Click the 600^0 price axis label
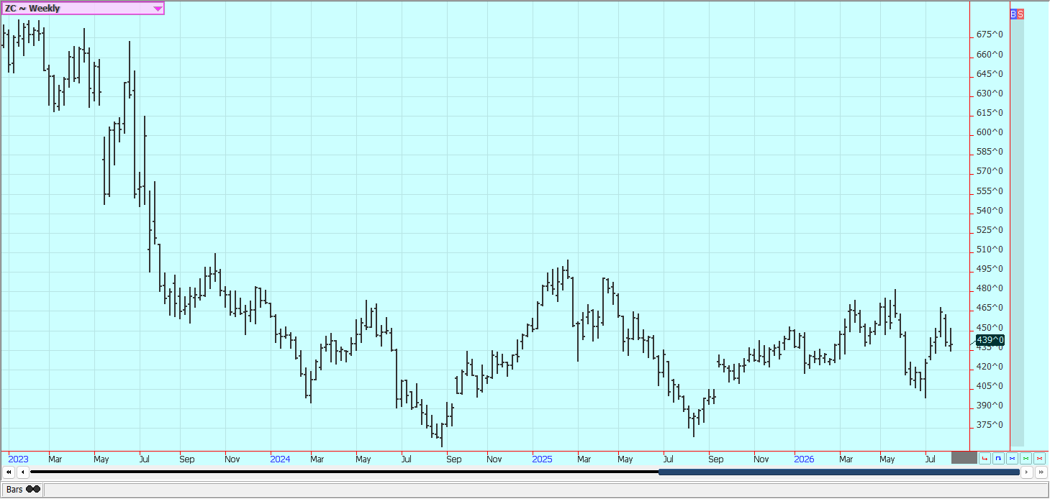1050x499 pixels. point(991,132)
